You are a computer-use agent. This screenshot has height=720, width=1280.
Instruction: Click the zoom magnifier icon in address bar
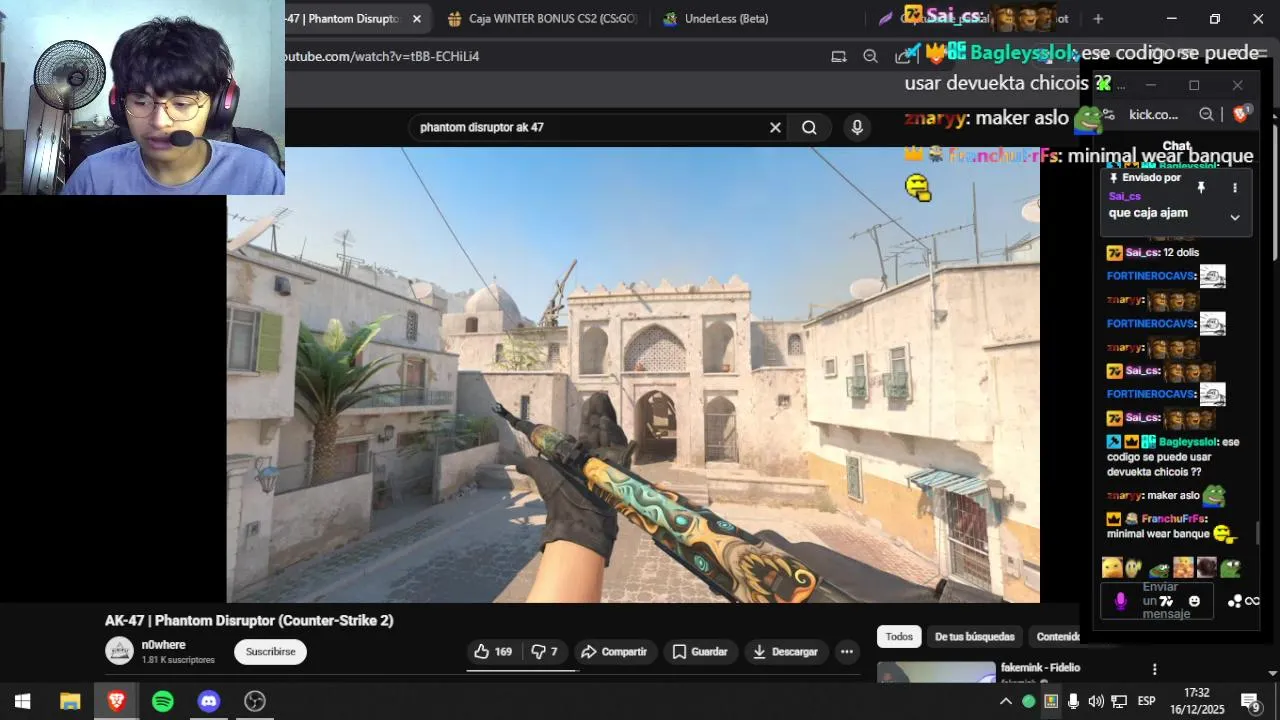tap(870, 56)
